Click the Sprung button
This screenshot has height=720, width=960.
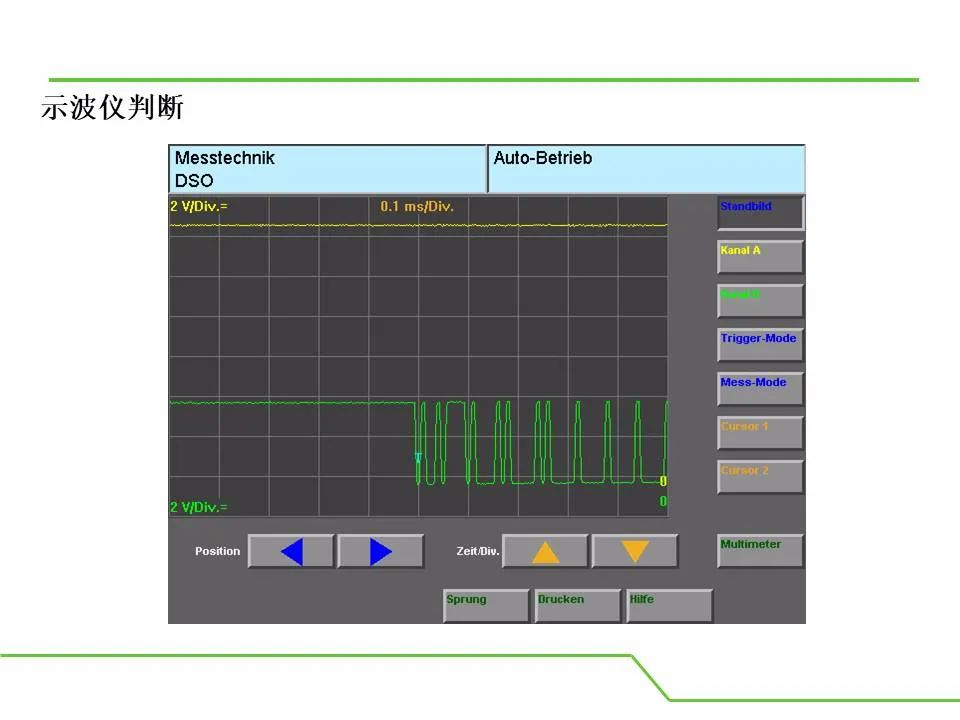487,606
